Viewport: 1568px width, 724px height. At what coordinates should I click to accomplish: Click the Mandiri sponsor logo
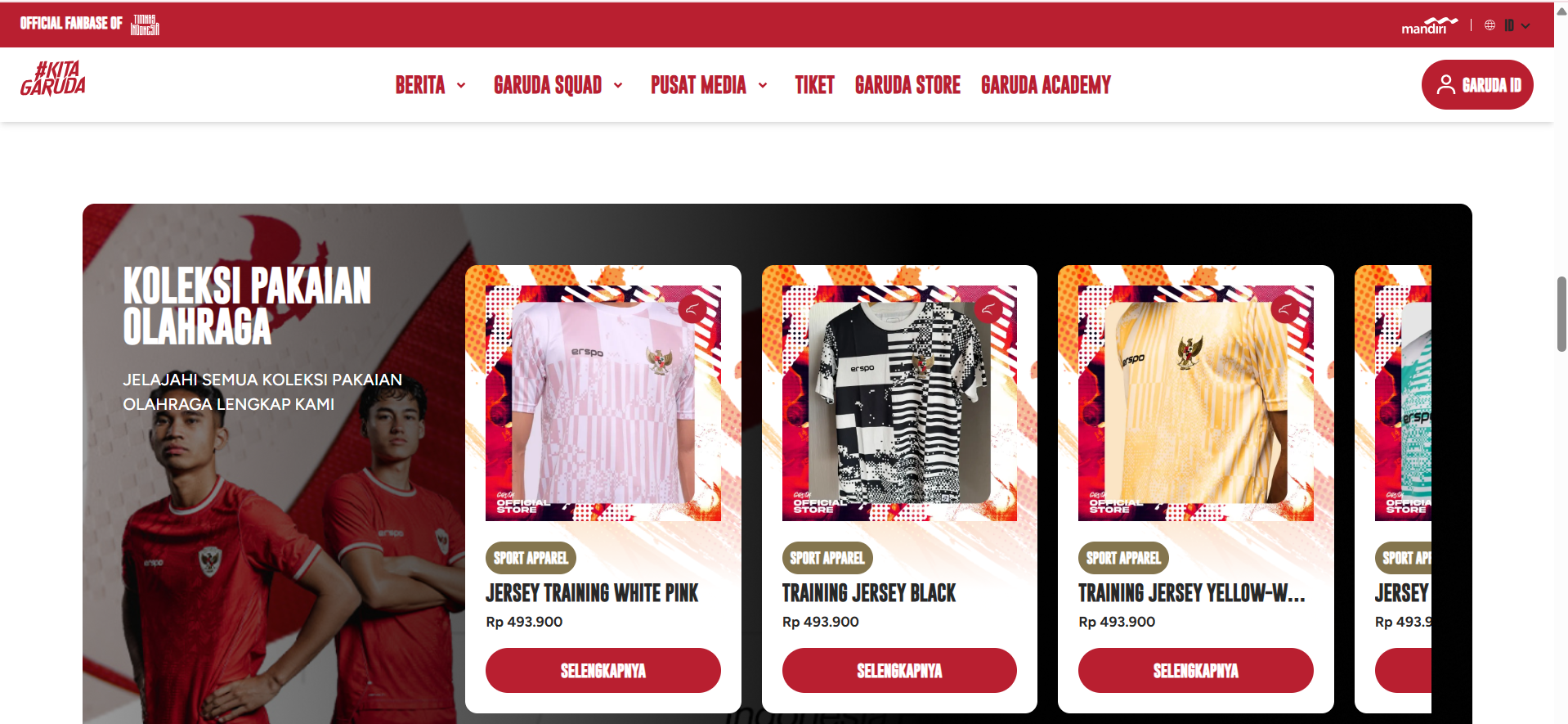click(x=1429, y=25)
